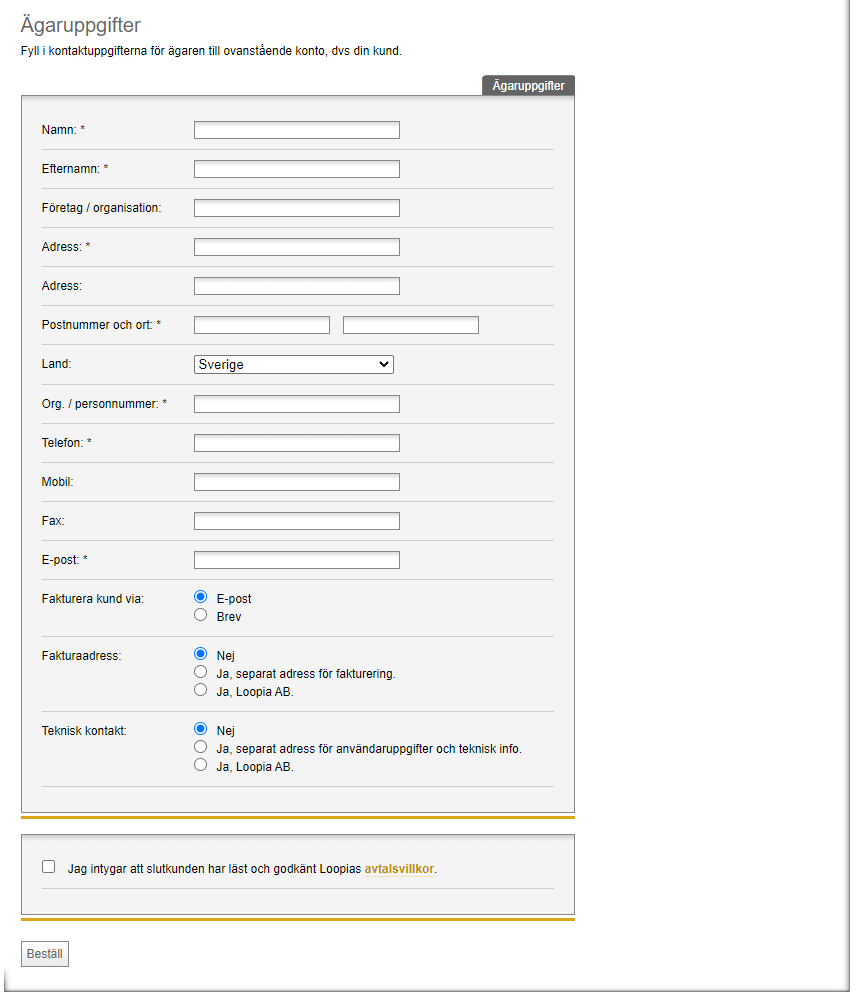856x994 pixels.
Task: Click the Efternamn text field
Action: point(297,169)
